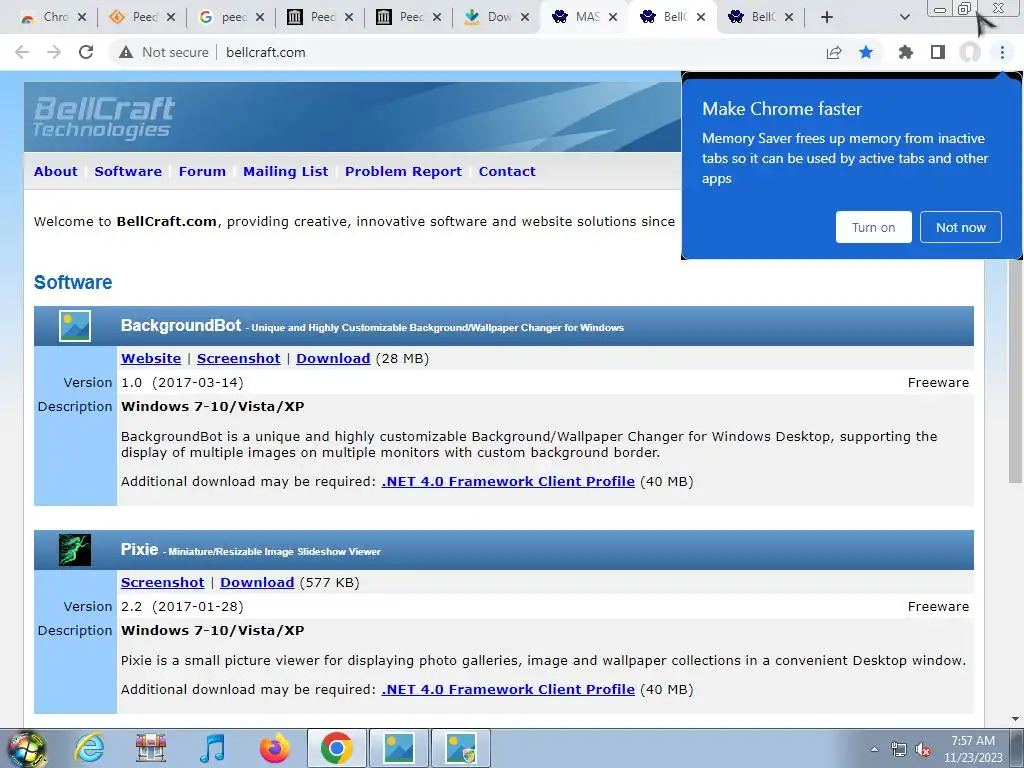Image resolution: width=1024 pixels, height=768 pixels.
Task: Toggle the side panel icon
Action: pos(938,52)
